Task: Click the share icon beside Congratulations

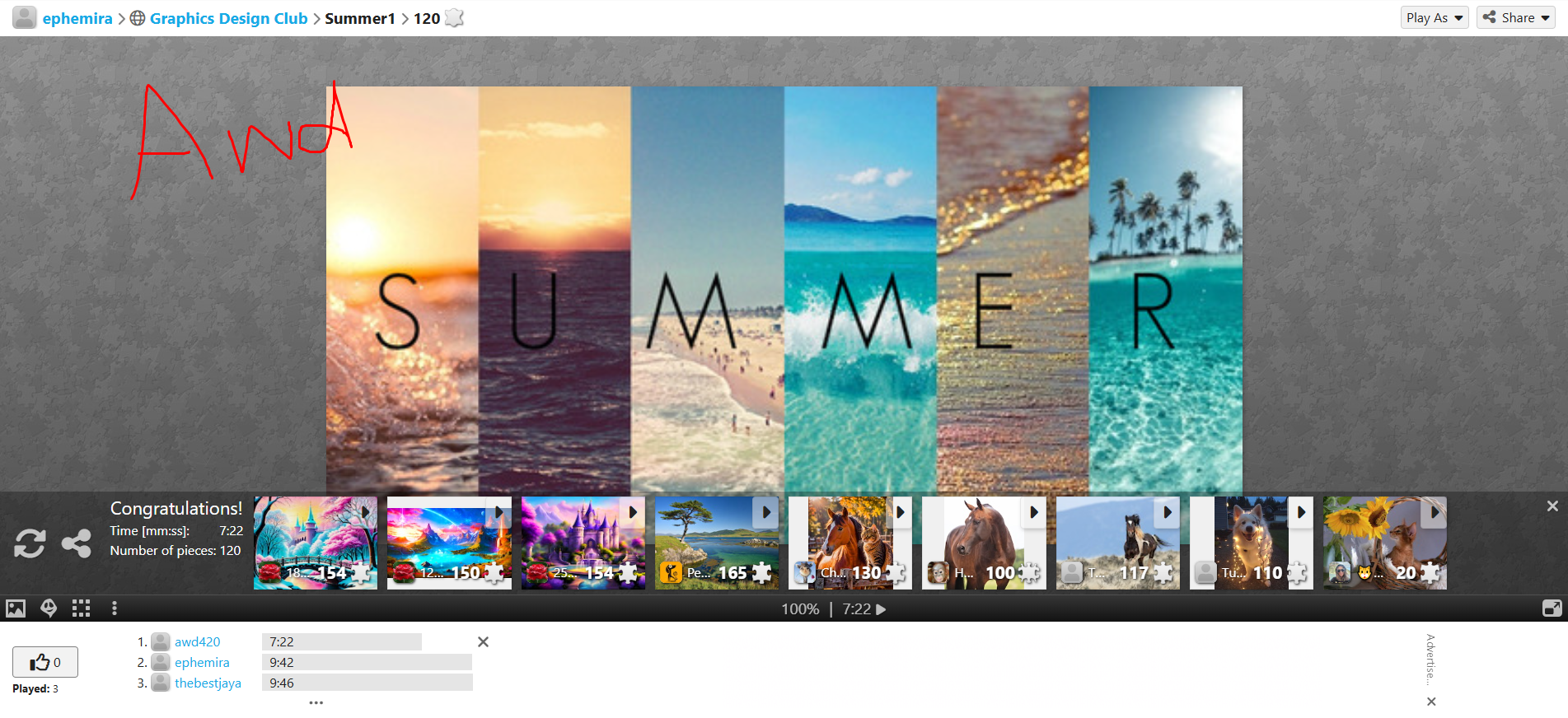Action: (77, 543)
